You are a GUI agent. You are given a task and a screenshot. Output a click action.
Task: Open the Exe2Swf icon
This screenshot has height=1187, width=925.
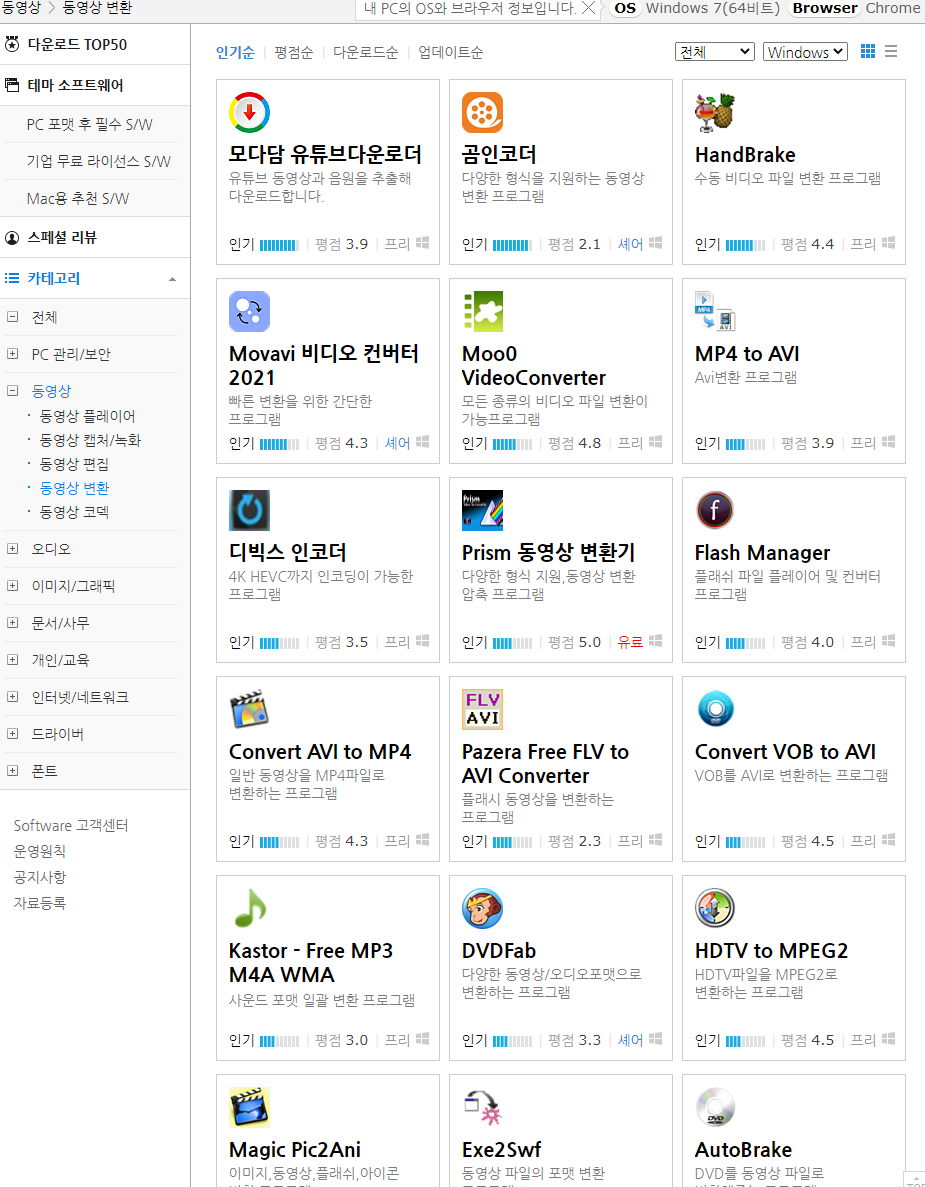point(482,1108)
